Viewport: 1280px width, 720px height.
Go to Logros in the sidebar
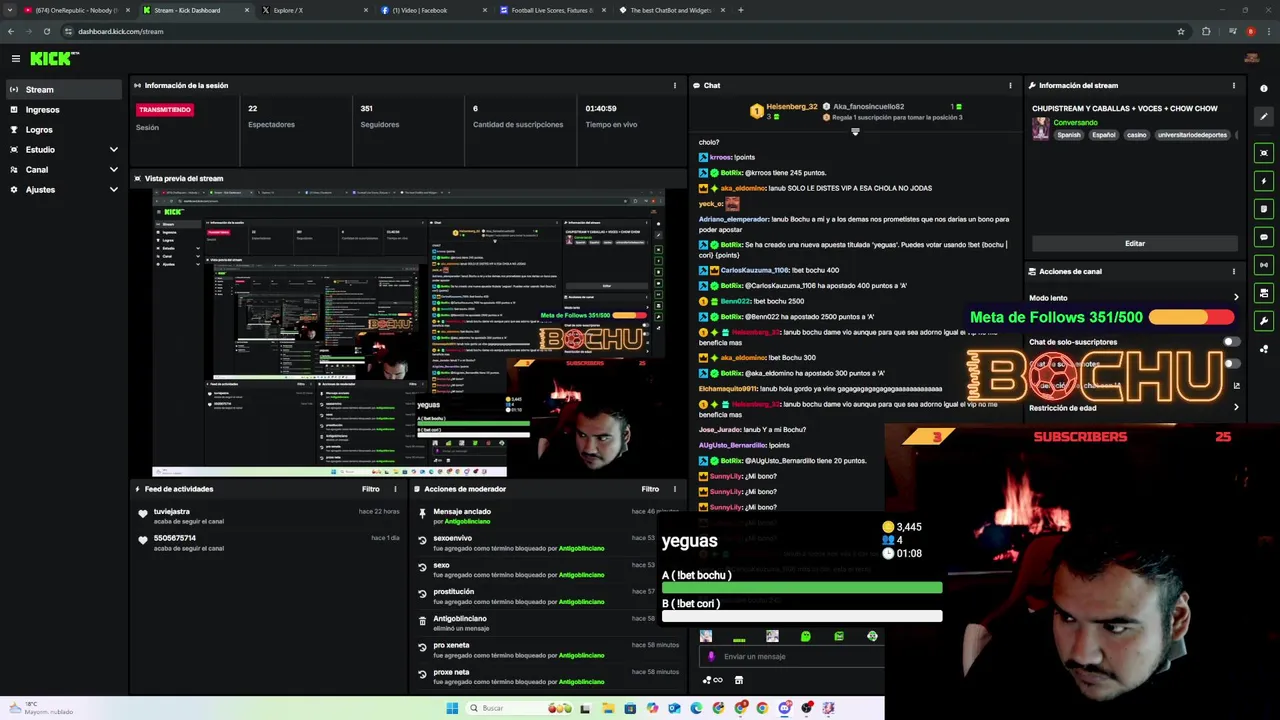(64, 130)
